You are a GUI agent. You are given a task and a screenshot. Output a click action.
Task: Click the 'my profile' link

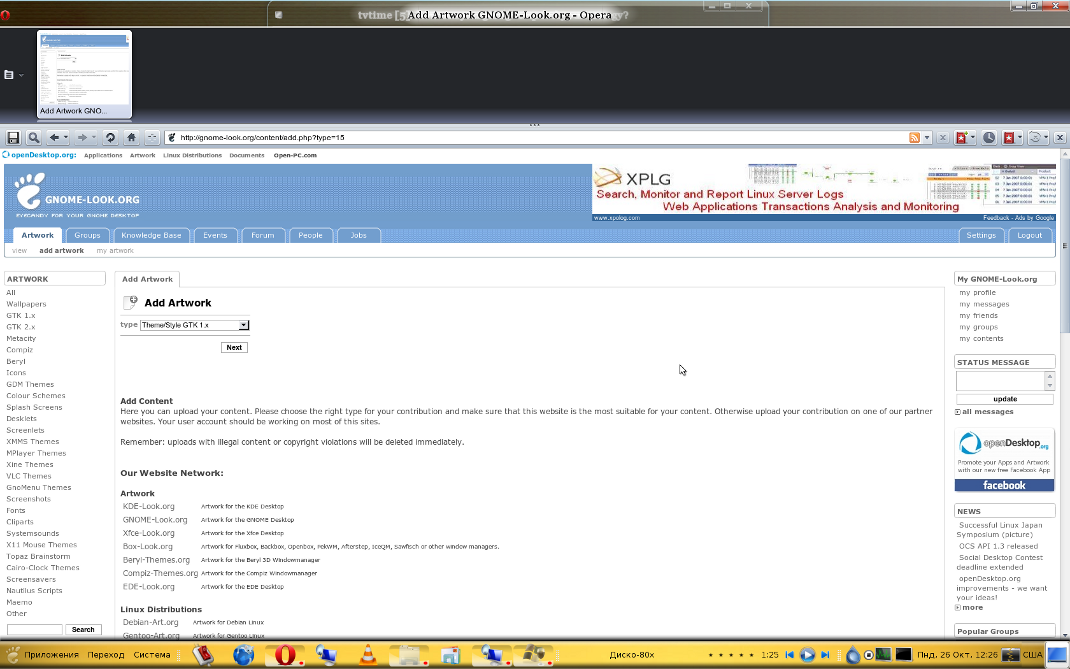coord(978,292)
